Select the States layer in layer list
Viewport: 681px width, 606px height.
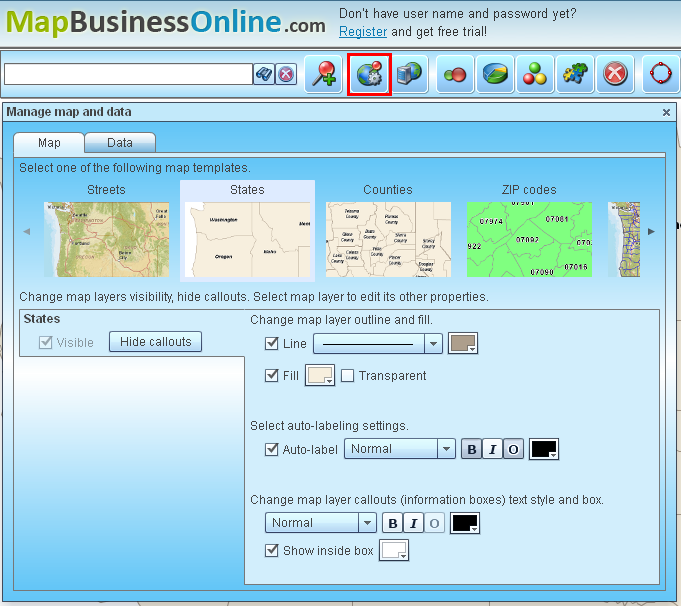click(x=132, y=333)
